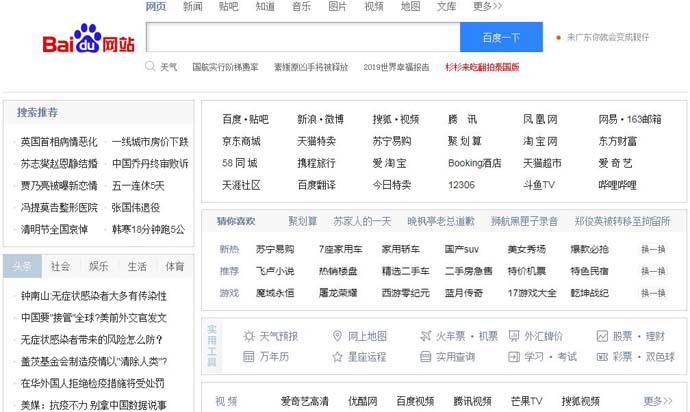Open 爱奇艺高清 in the 视频 row
Image resolution: width=690 pixels, height=412 pixels.
click(x=305, y=401)
